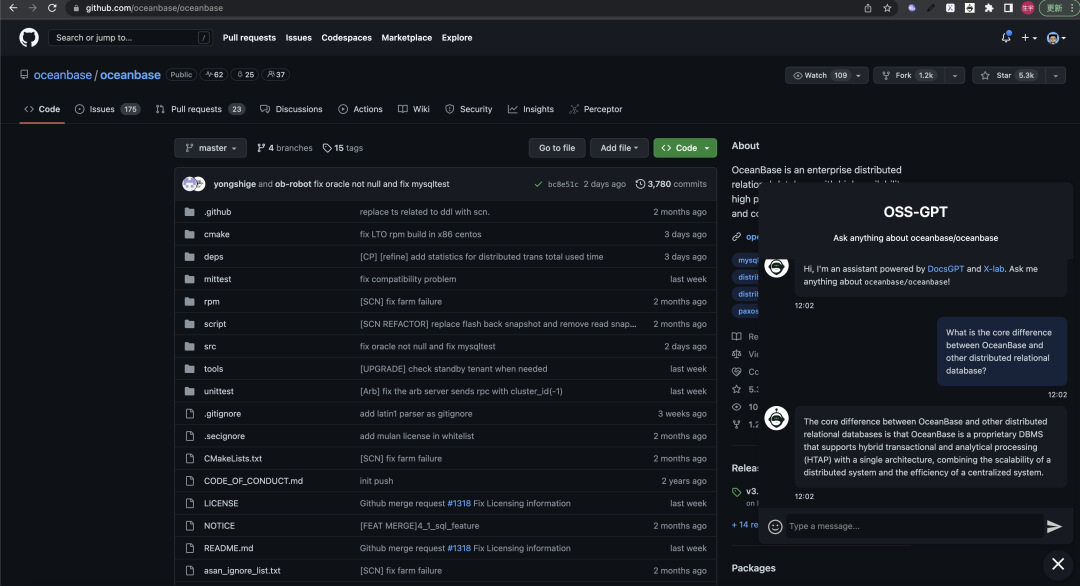Open Explore in top navigation
The width and height of the screenshot is (1080, 586).
pyautogui.click(x=457, y=38)
